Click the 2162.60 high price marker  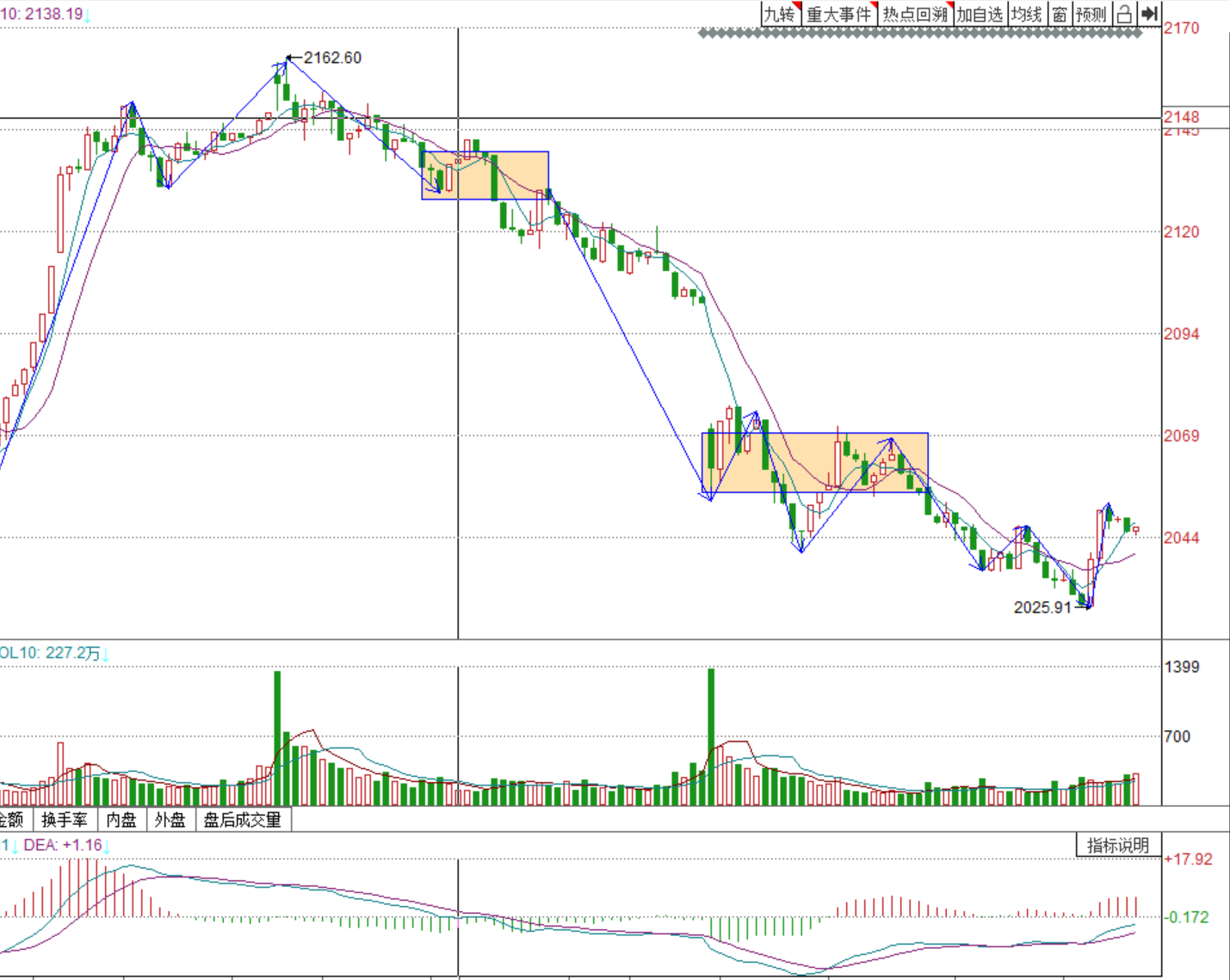tap(332, 58)
